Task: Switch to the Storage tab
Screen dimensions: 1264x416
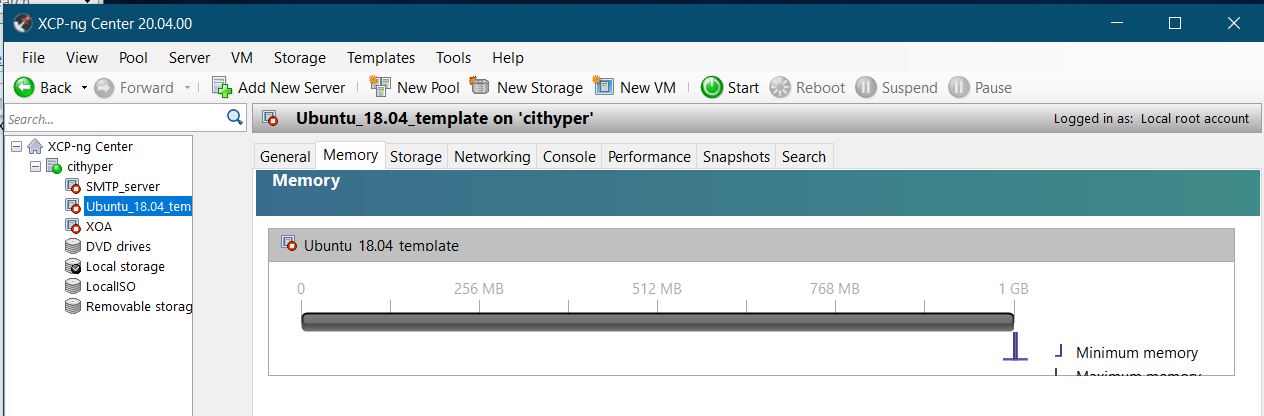Action: click(x=416, y=157)
